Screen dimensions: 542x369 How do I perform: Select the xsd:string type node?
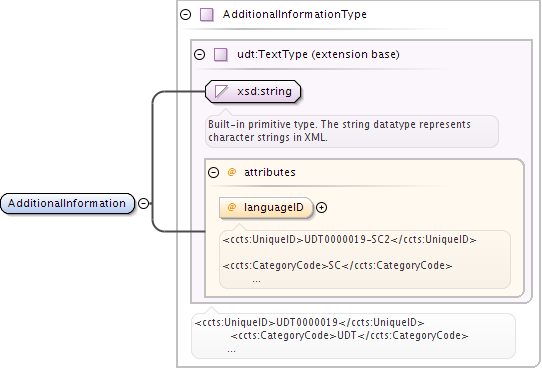pos(253,92)
